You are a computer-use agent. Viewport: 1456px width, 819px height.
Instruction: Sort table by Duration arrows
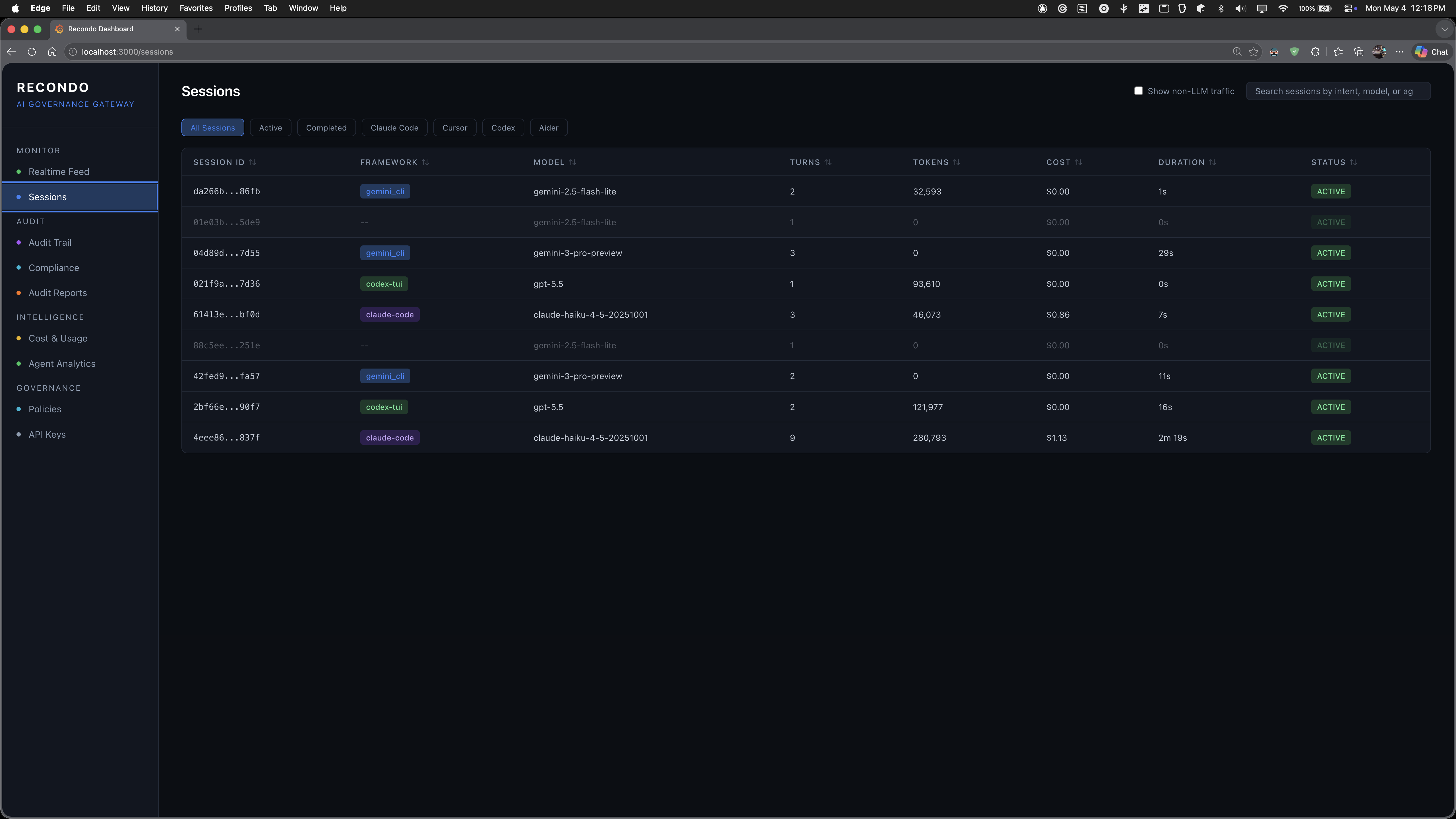tap(1212, 162)
